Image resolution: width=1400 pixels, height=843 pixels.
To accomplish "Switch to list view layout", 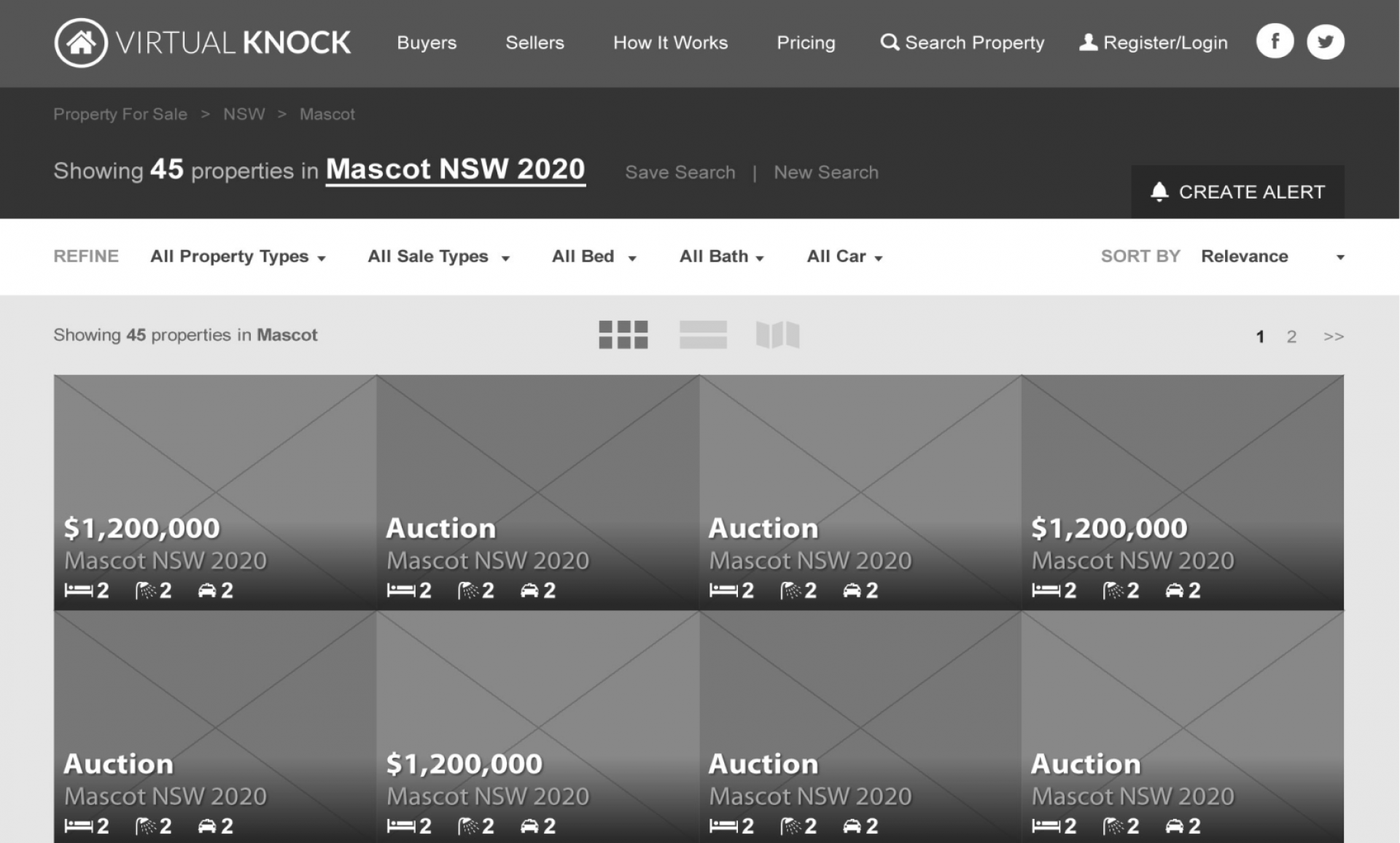I will point(703,335).
